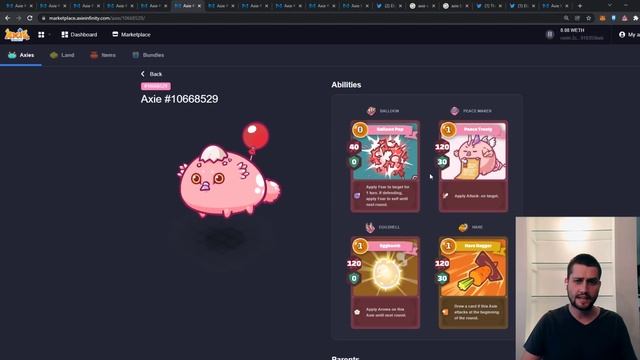640x360 pixels.
Task: Select the Hare Dagger ability card
Action: click(x=473, y=282)
